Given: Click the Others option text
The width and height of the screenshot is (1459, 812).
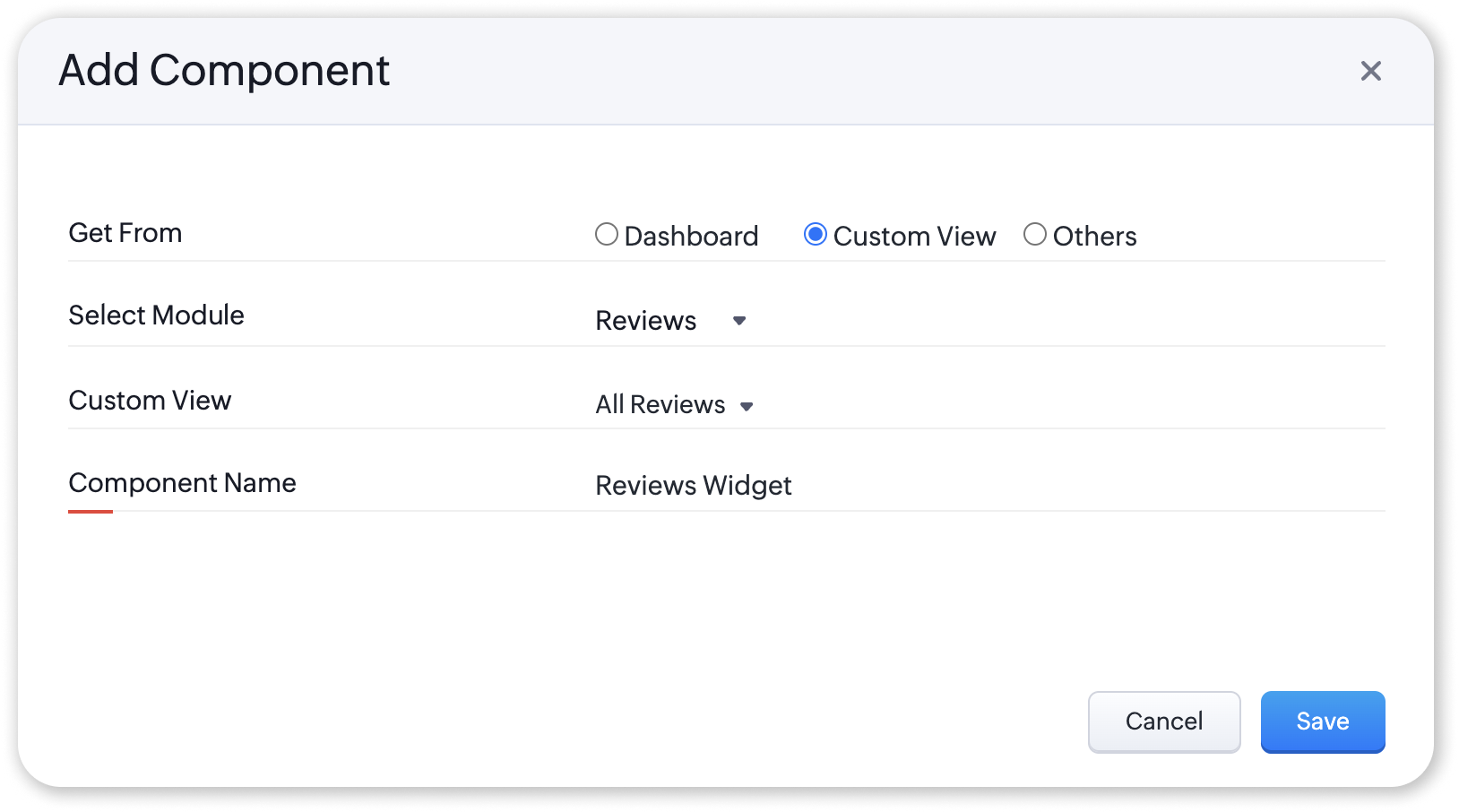Looking at the screenshot, I should 1094,237.
